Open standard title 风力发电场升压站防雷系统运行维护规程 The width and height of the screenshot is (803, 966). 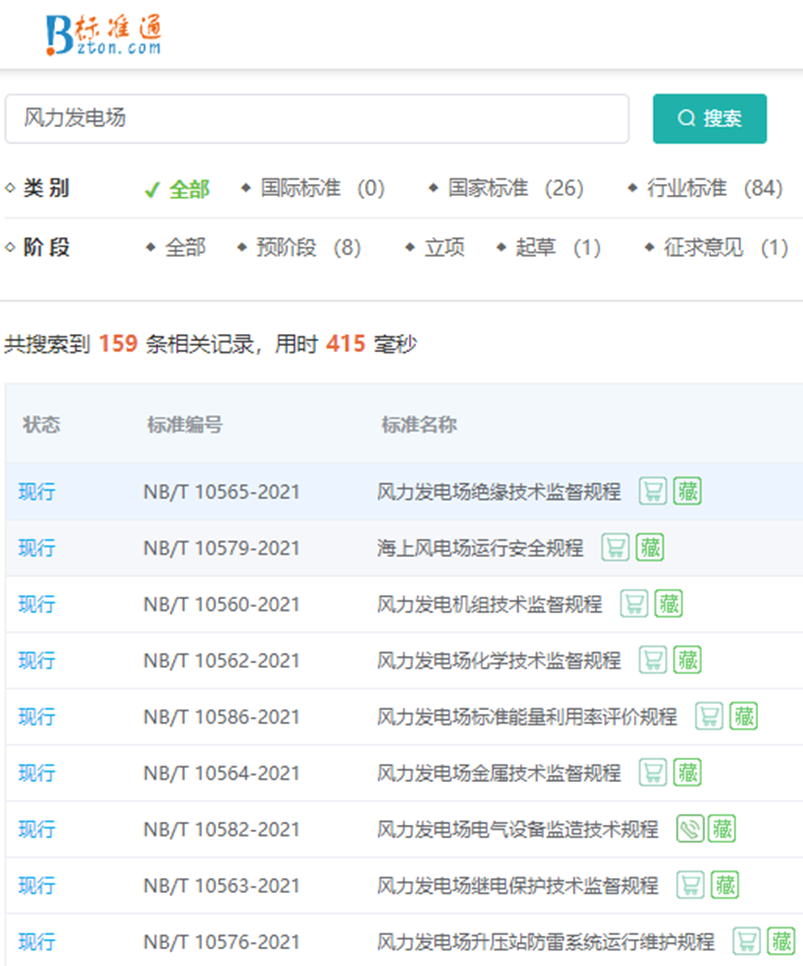[x=546, y=941]
